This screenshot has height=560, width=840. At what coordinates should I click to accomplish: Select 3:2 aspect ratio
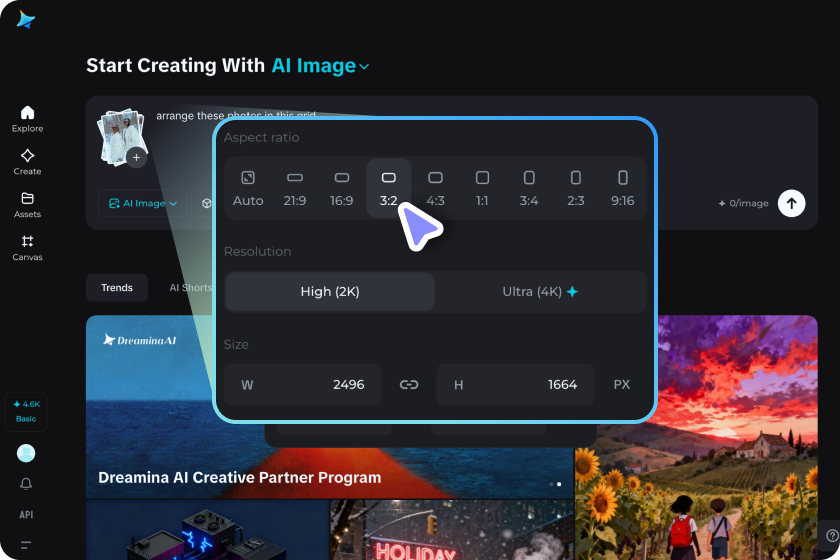[388, 188]
